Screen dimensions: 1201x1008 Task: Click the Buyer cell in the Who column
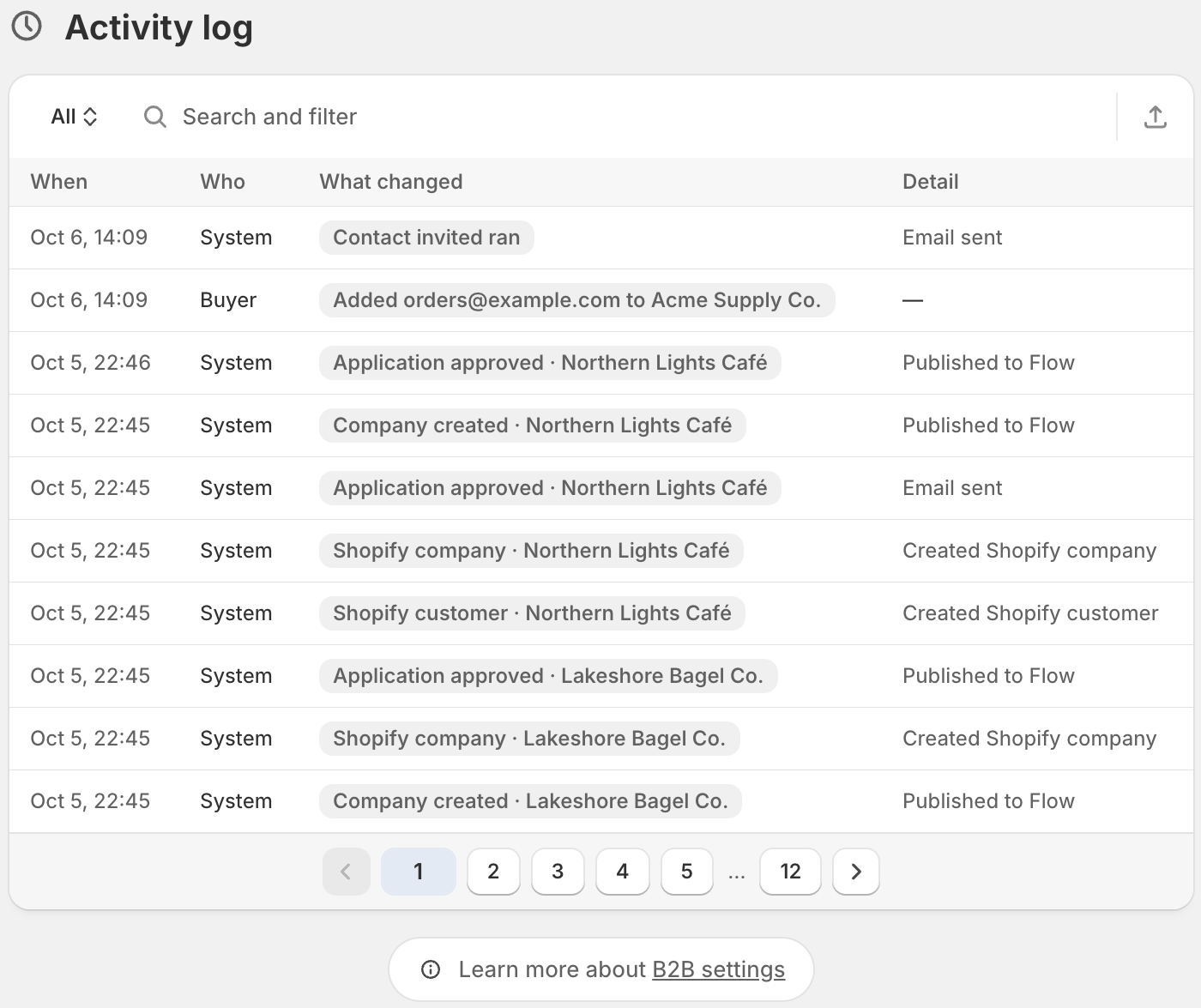(228, 300)
